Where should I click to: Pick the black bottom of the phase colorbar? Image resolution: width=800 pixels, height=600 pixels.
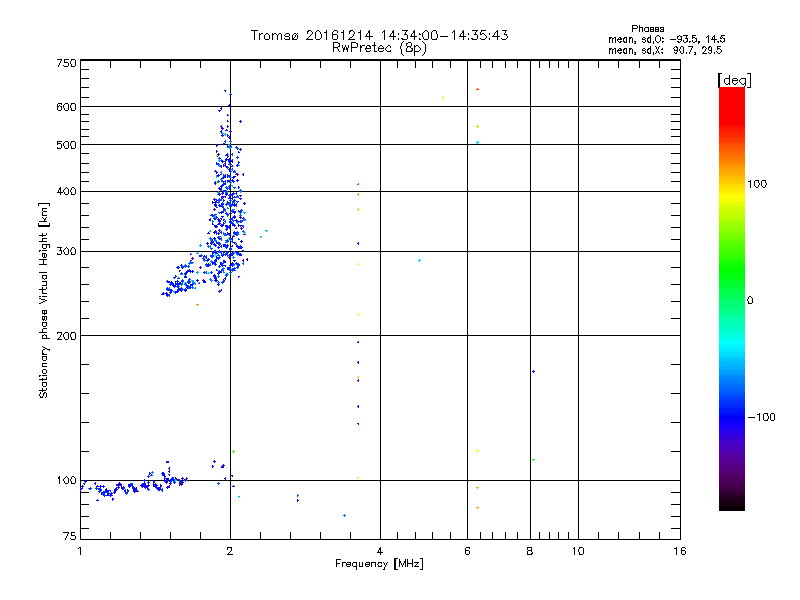[732, 504]
